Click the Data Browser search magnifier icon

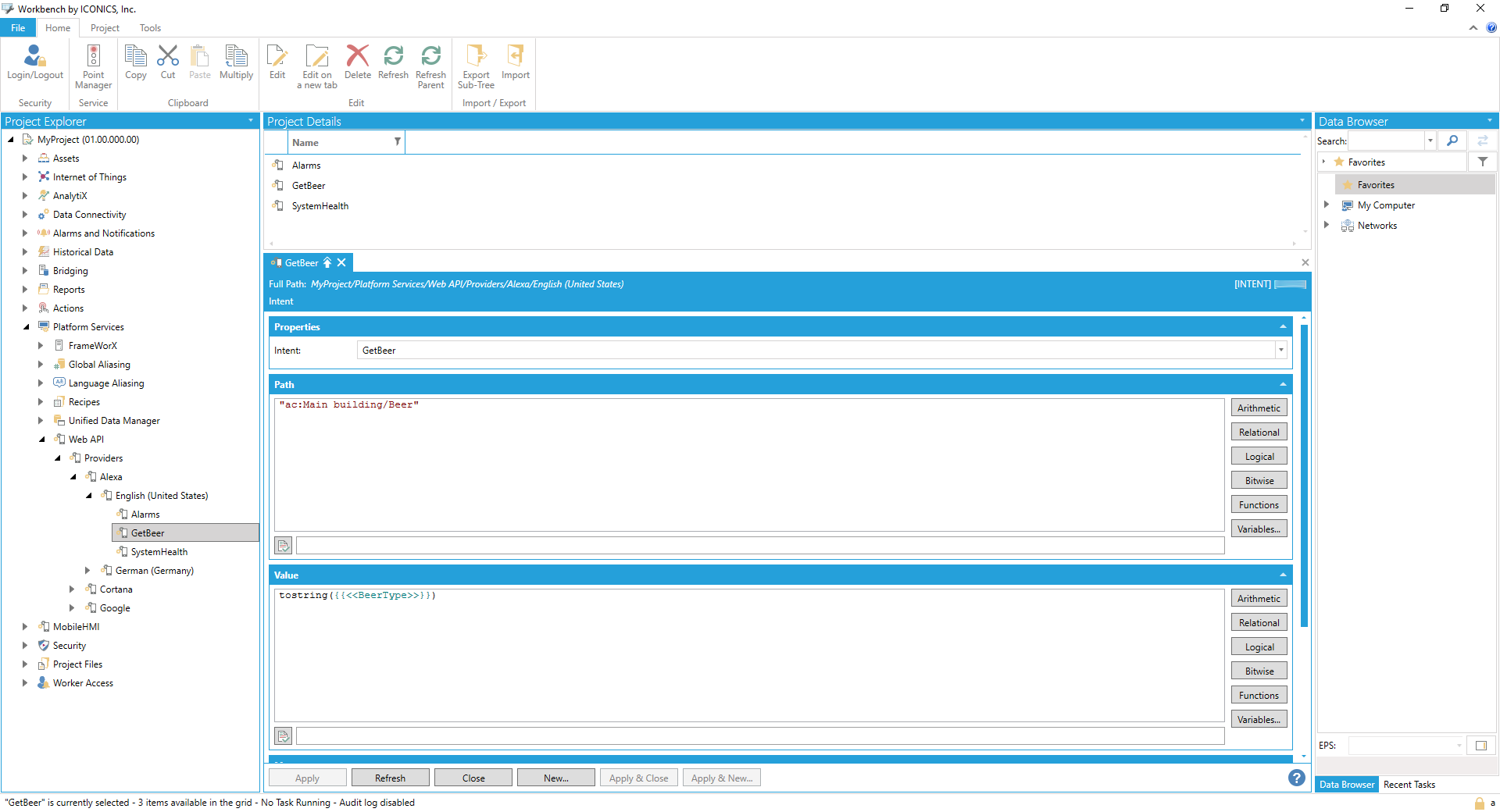click(x=1452, y=141)
